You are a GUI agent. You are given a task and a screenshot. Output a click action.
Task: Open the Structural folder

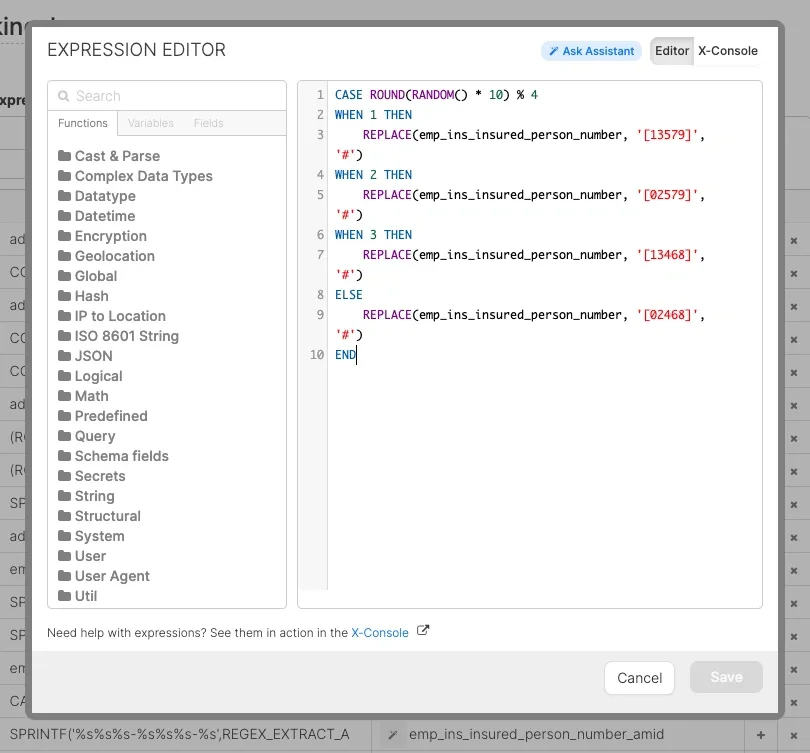click(99, 516)
